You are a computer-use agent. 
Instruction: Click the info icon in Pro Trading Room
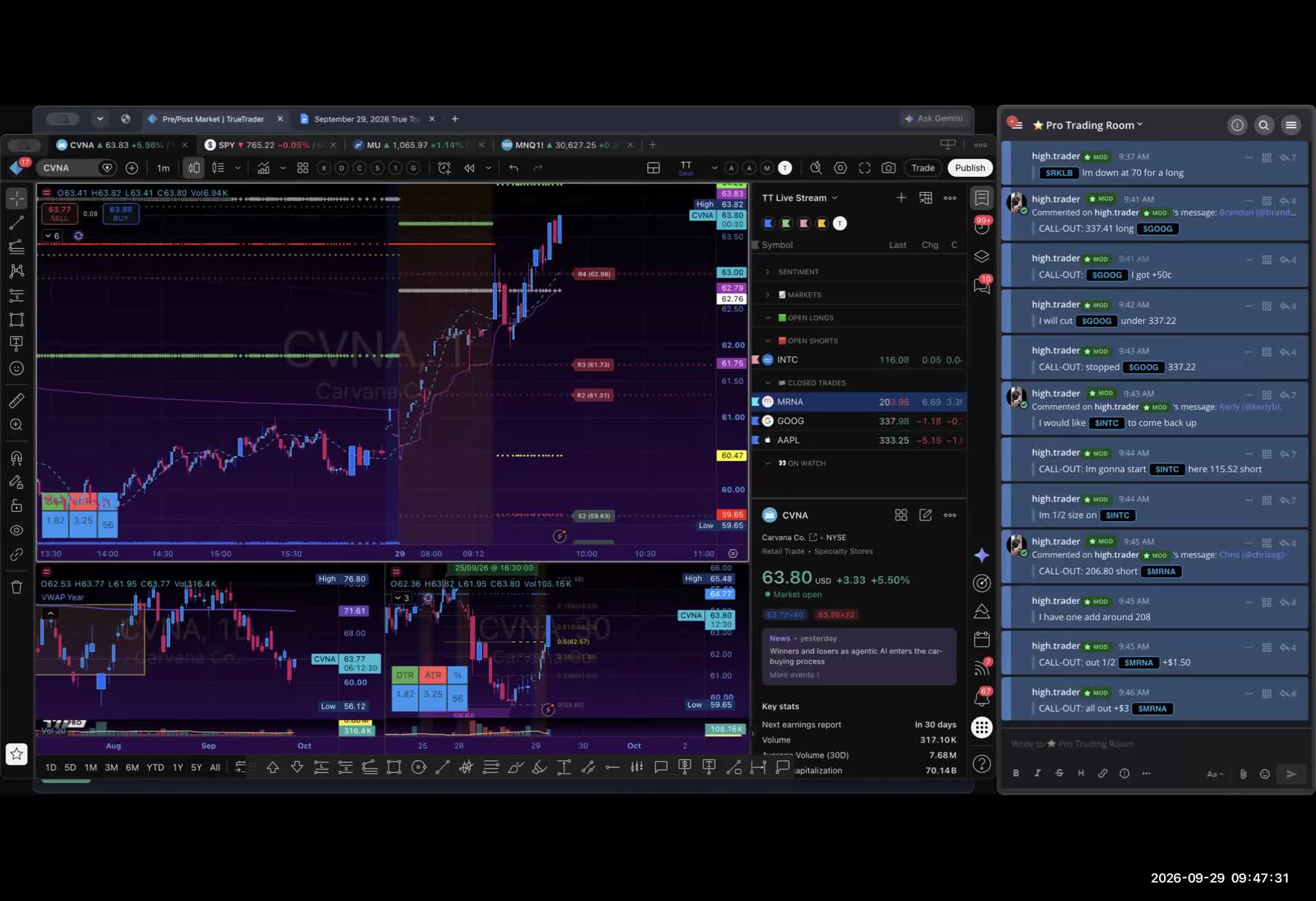[1237, 125]
